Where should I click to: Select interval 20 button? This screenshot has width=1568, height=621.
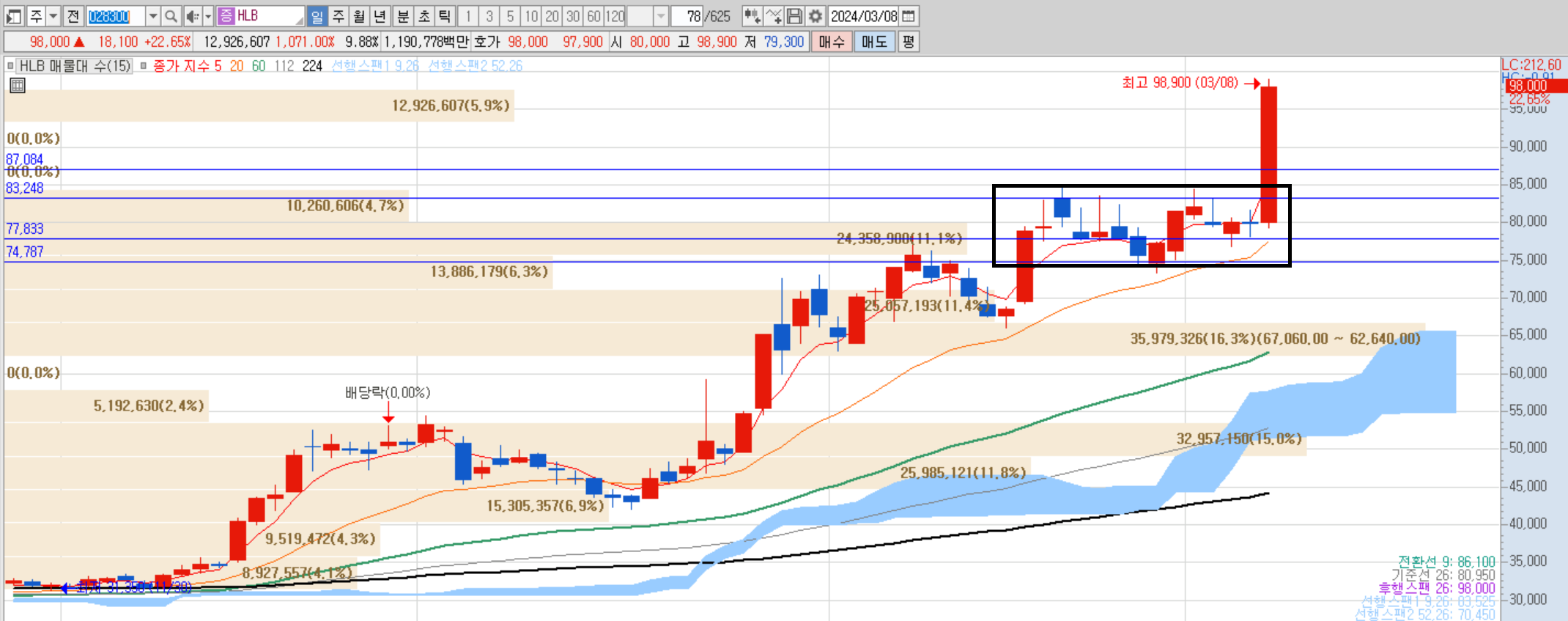pyautogui.click(x=552, y=16)
